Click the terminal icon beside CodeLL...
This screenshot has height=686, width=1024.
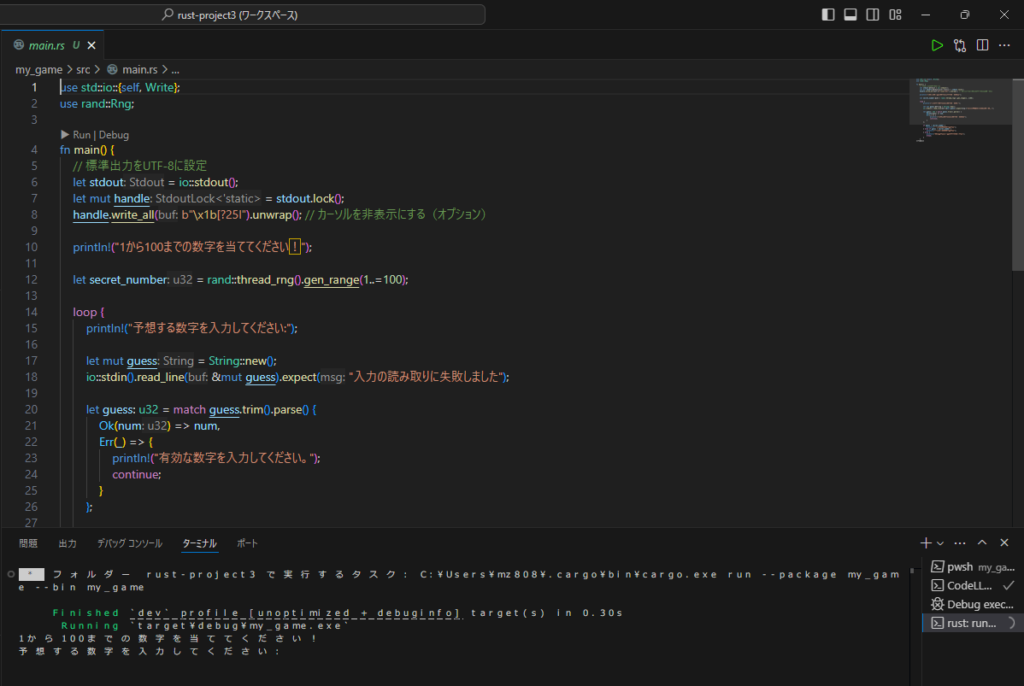pos(937,585)
